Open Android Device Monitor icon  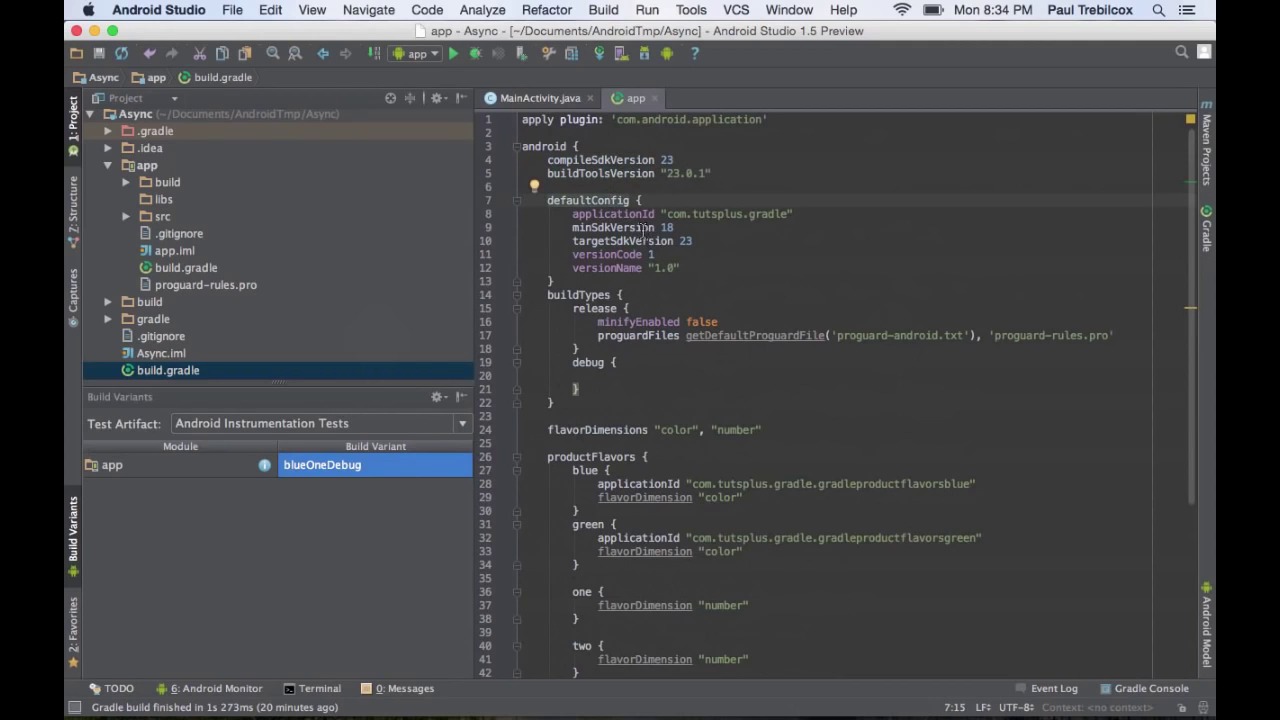click(667, 54)
